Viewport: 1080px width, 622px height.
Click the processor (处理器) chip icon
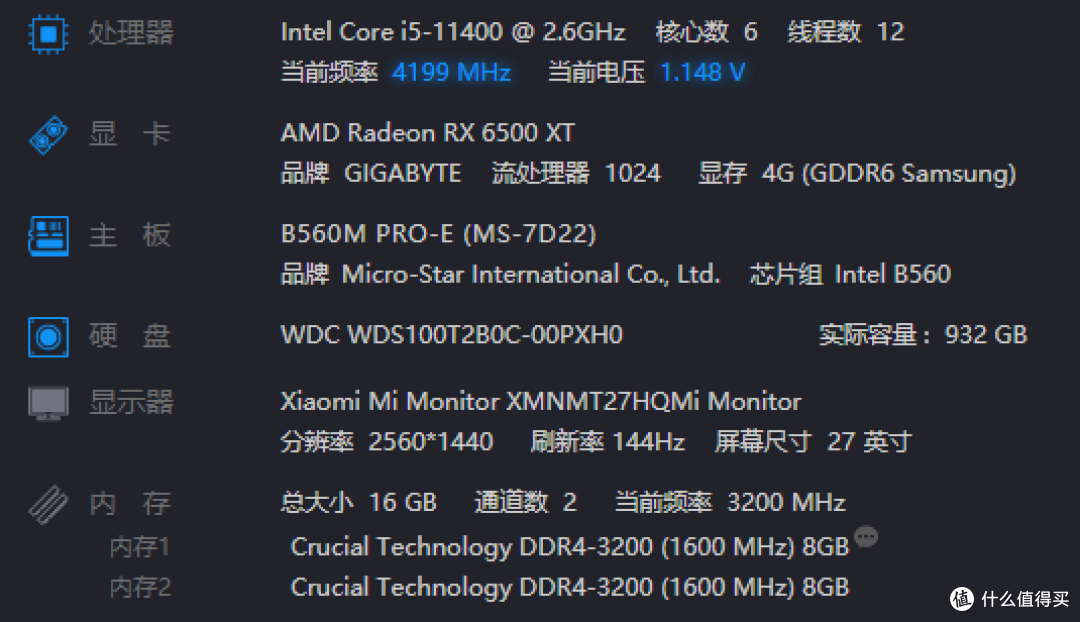point(48,33)
